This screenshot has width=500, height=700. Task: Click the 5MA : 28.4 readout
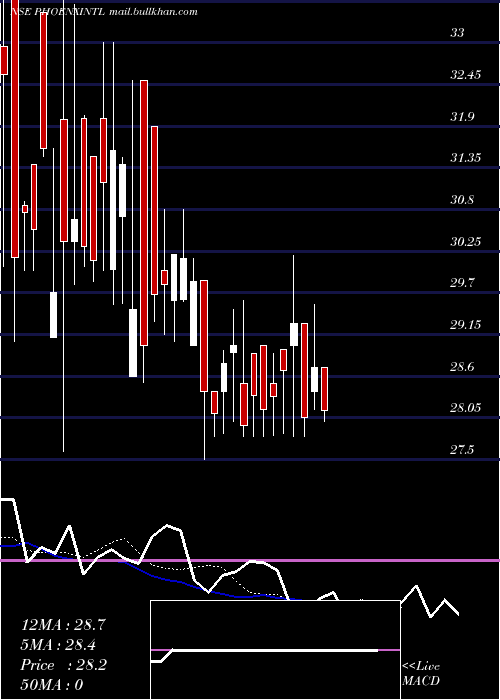pos(59,645)
